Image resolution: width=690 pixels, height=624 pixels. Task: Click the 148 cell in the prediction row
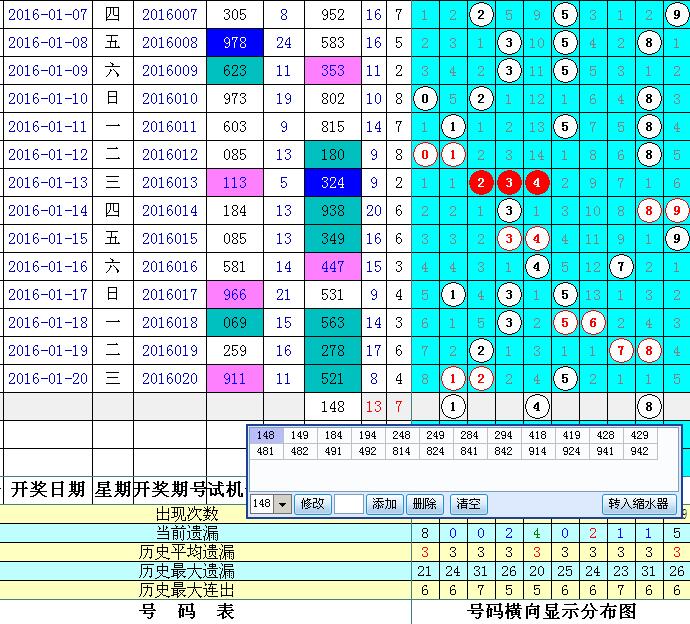[333, 407]
